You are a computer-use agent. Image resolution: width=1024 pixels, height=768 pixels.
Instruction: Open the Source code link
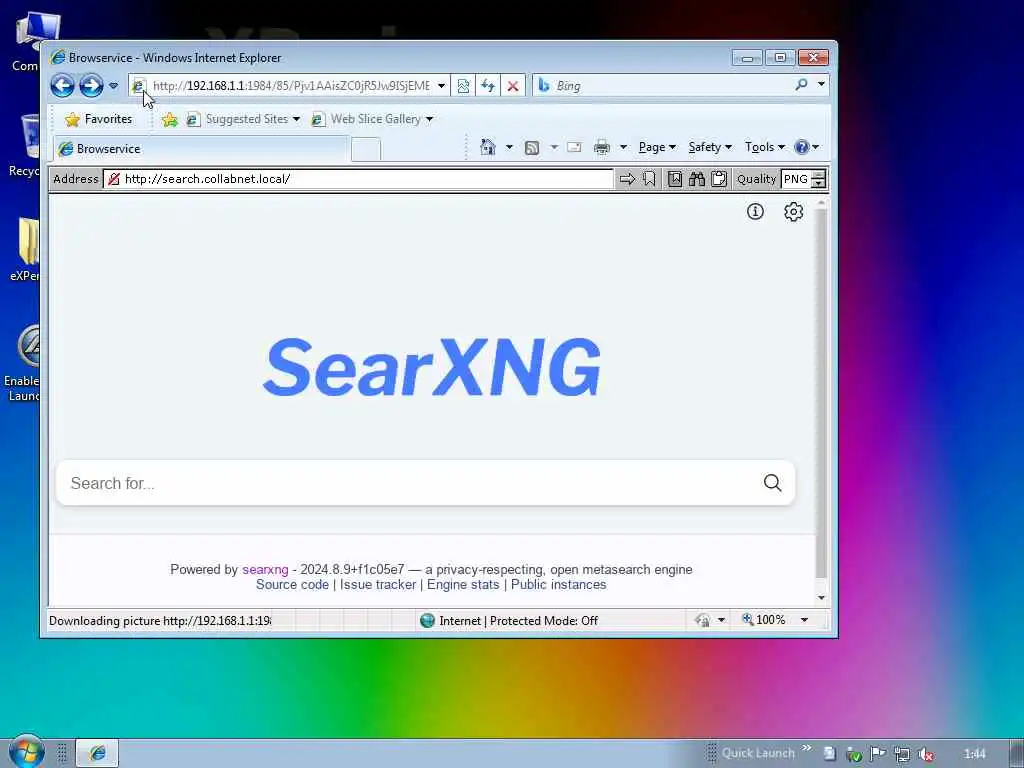point(293,584)
